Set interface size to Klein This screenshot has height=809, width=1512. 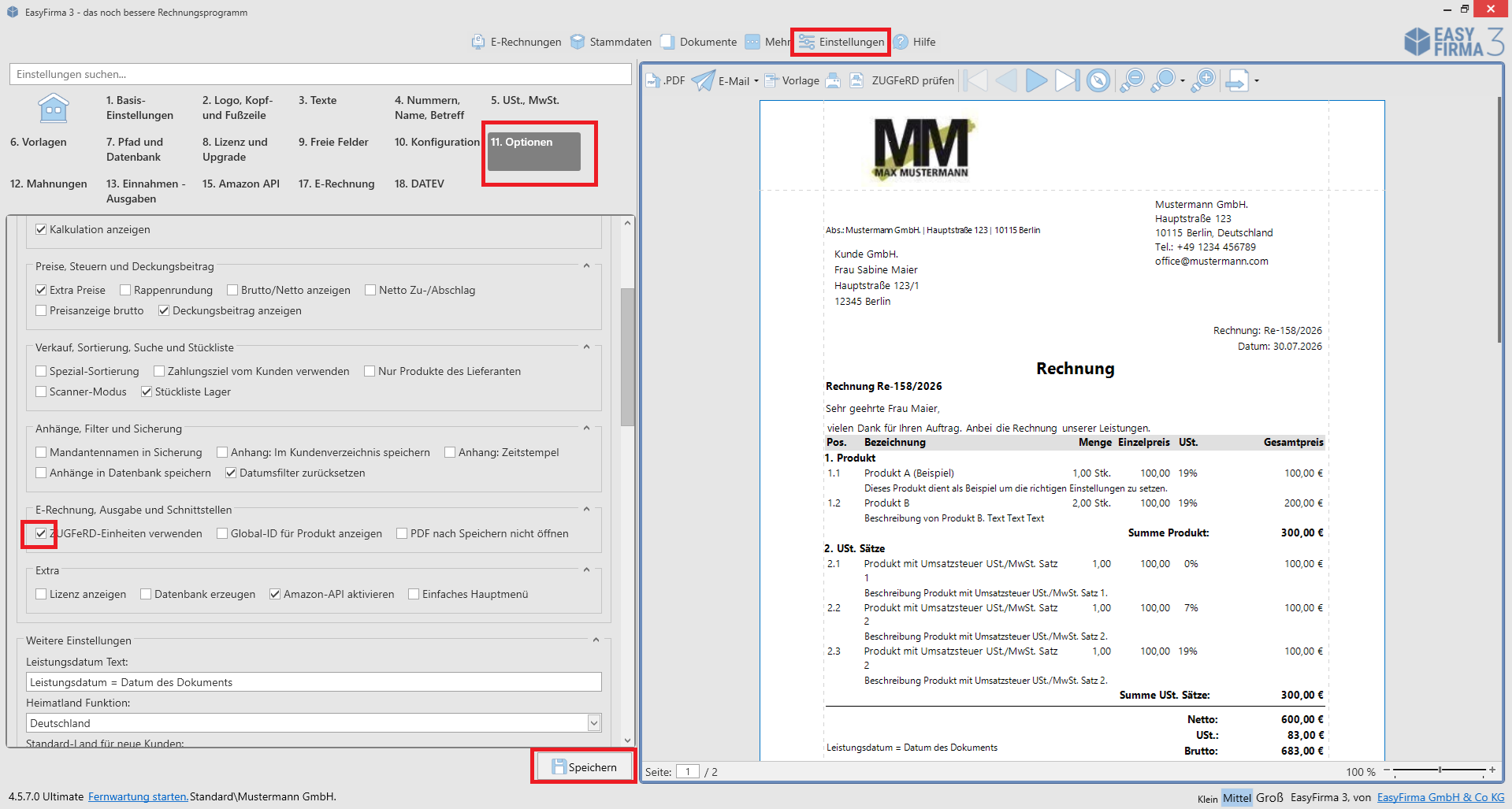coord(1208,799)
